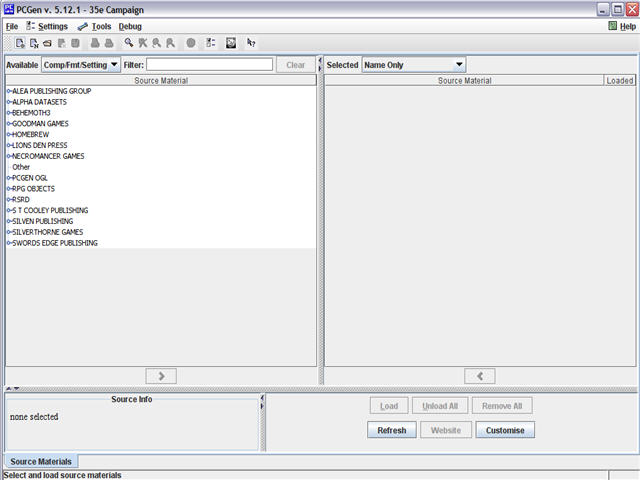
Task: Click the Customise button
Action: point(505,430)
